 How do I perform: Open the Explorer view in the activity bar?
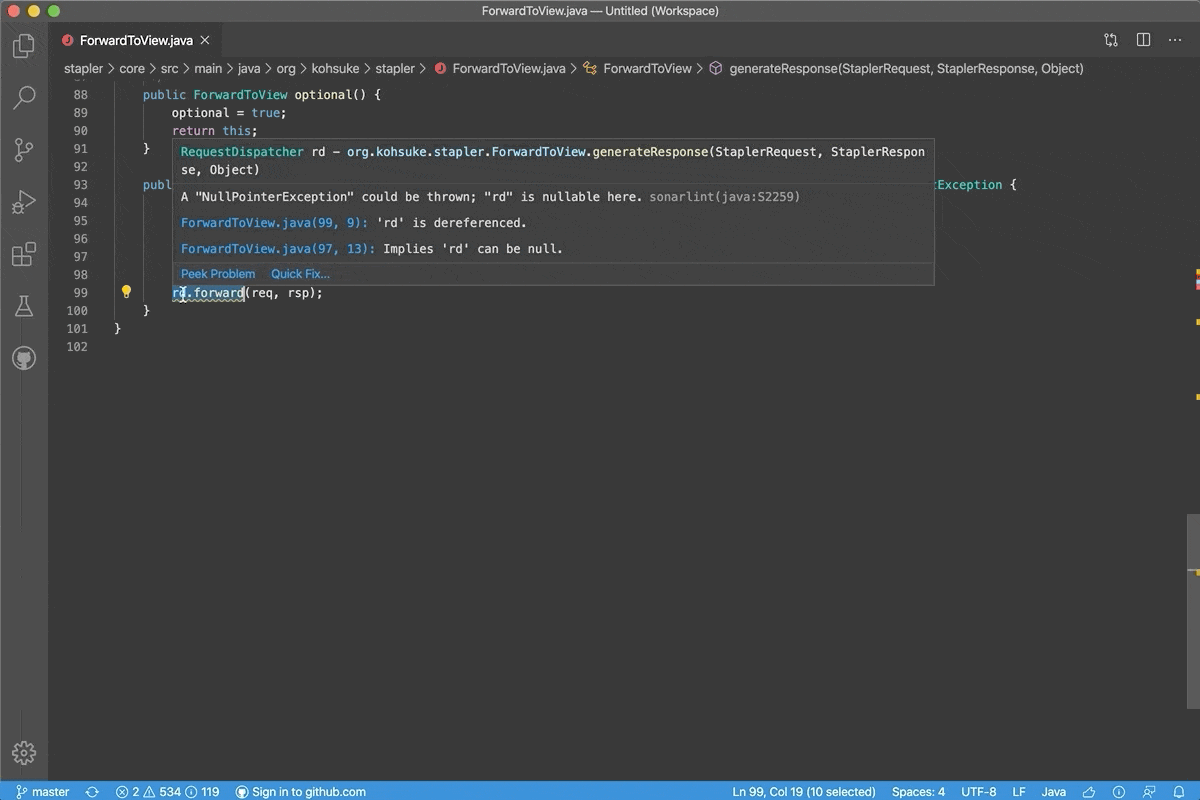pyautogui.click(x=24, y=46)
